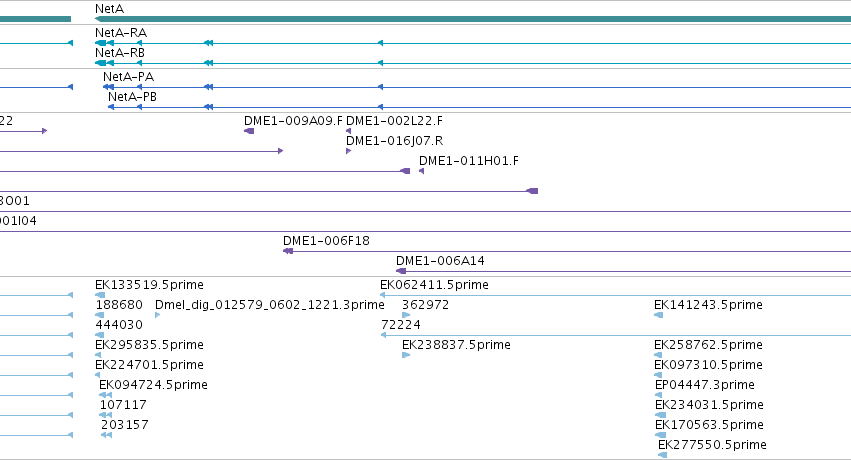Click the blue marker under EP04447.3prime
This screenshot has height=460, width=851.
(x=658, y=395)
